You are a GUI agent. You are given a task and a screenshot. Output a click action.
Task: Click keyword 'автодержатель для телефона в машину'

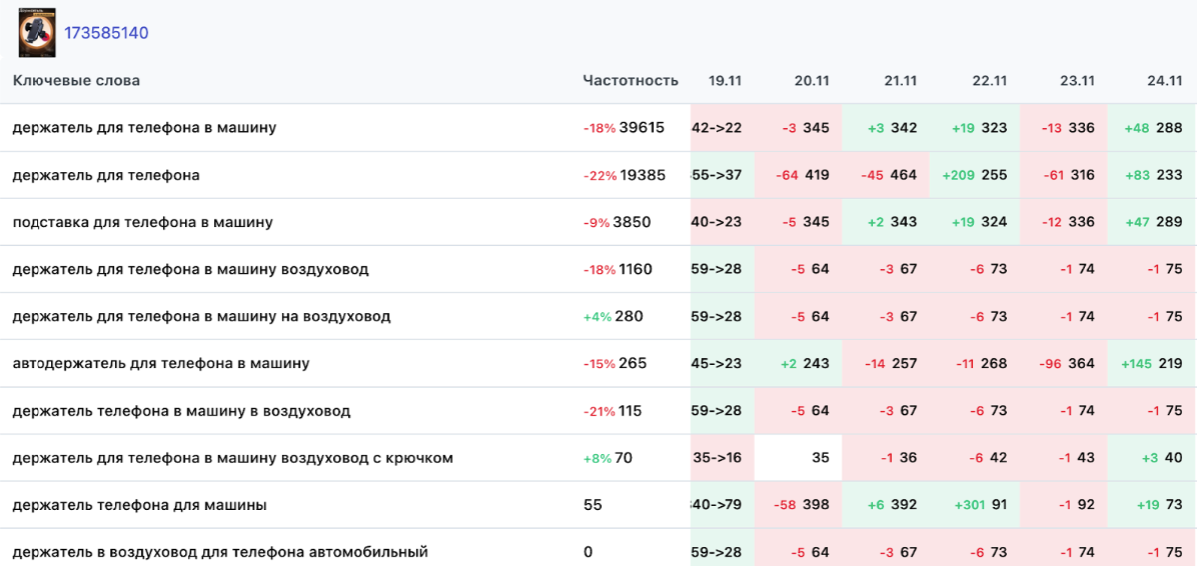(161, 364)
